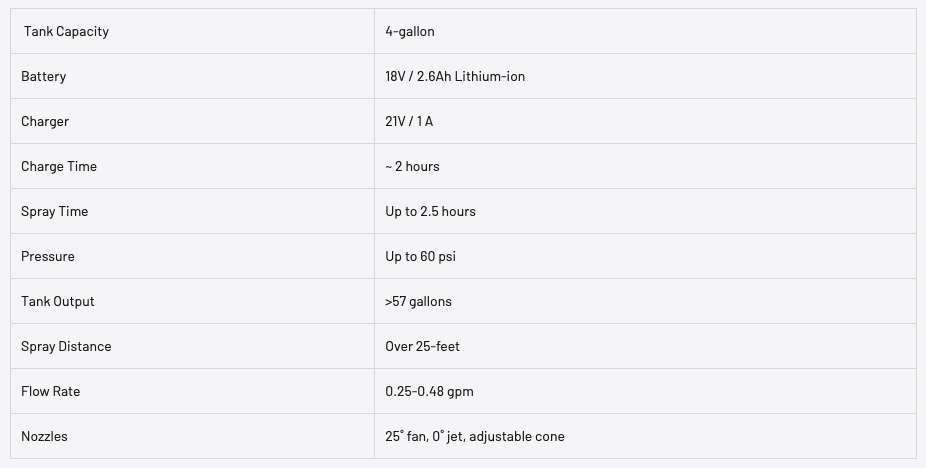The image size is (926, 468).
Task: Select the nozzle types value text
Action: [x=474, y=436]
